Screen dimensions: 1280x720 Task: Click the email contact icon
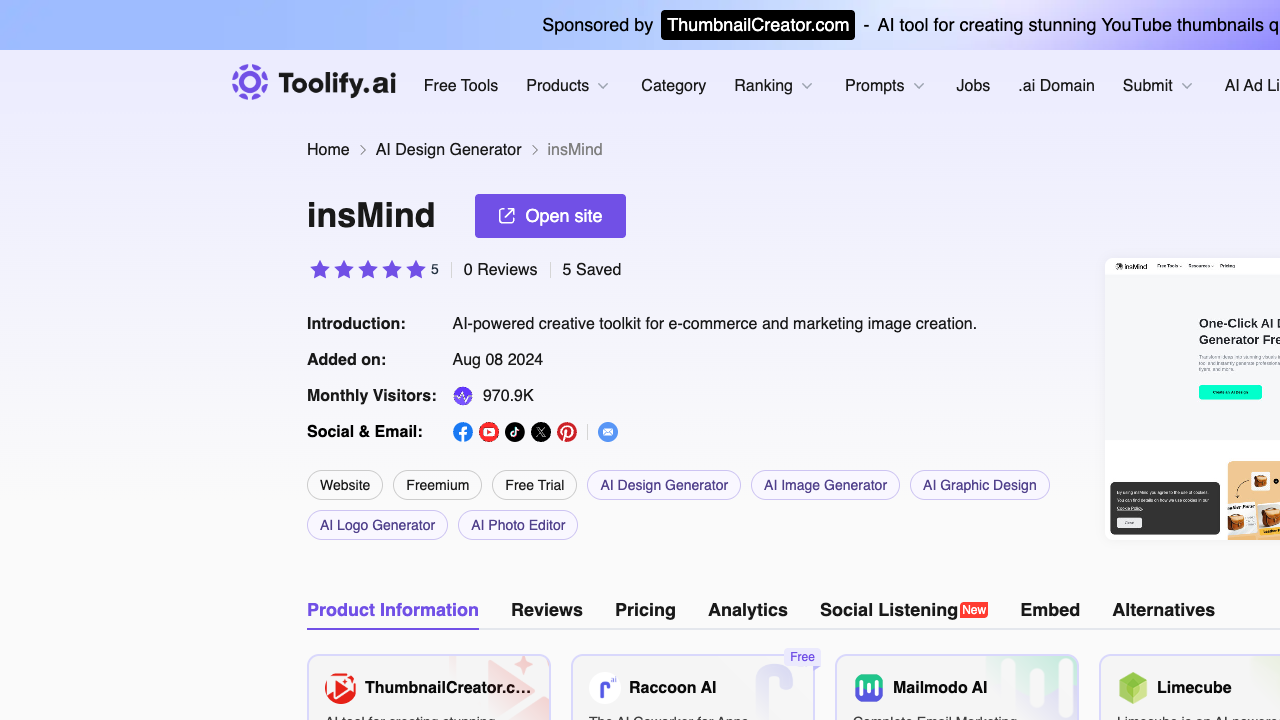(608, 432)
